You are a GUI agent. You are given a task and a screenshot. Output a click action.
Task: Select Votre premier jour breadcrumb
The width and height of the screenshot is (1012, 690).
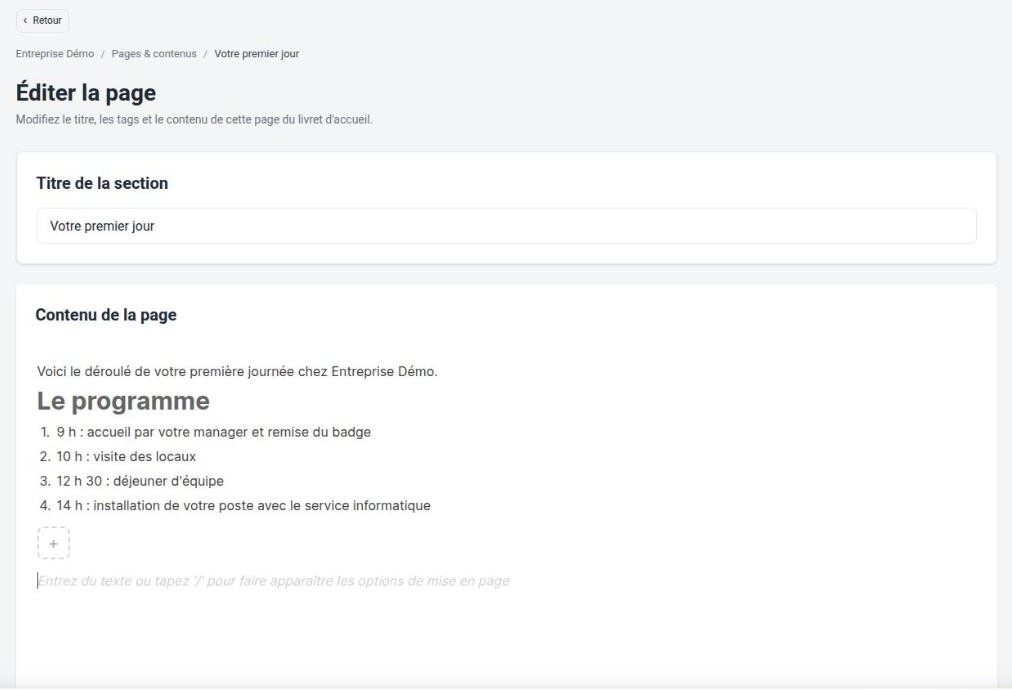click(256, 54)
